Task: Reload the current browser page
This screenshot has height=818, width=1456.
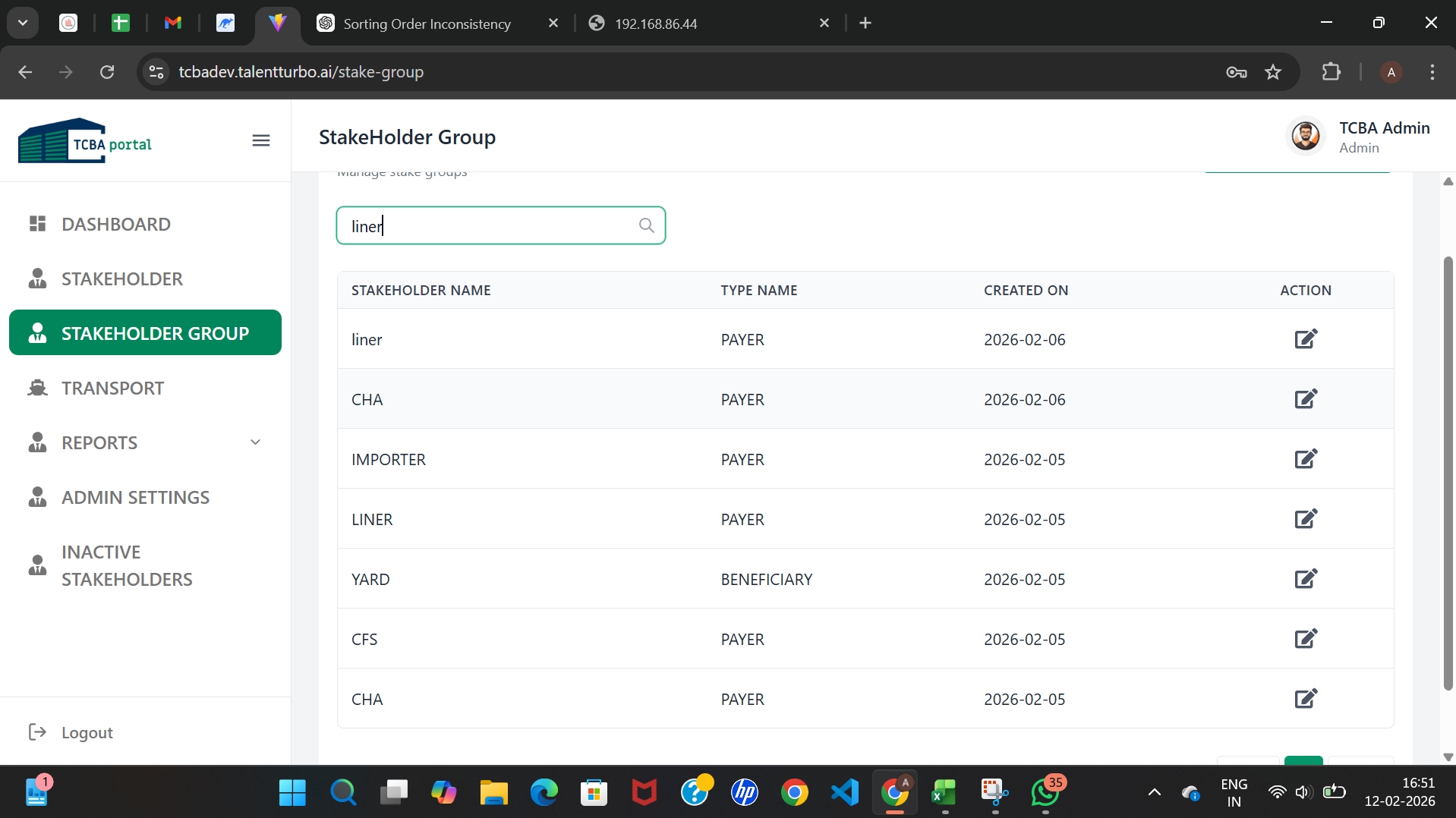Action: coord(107,72)
